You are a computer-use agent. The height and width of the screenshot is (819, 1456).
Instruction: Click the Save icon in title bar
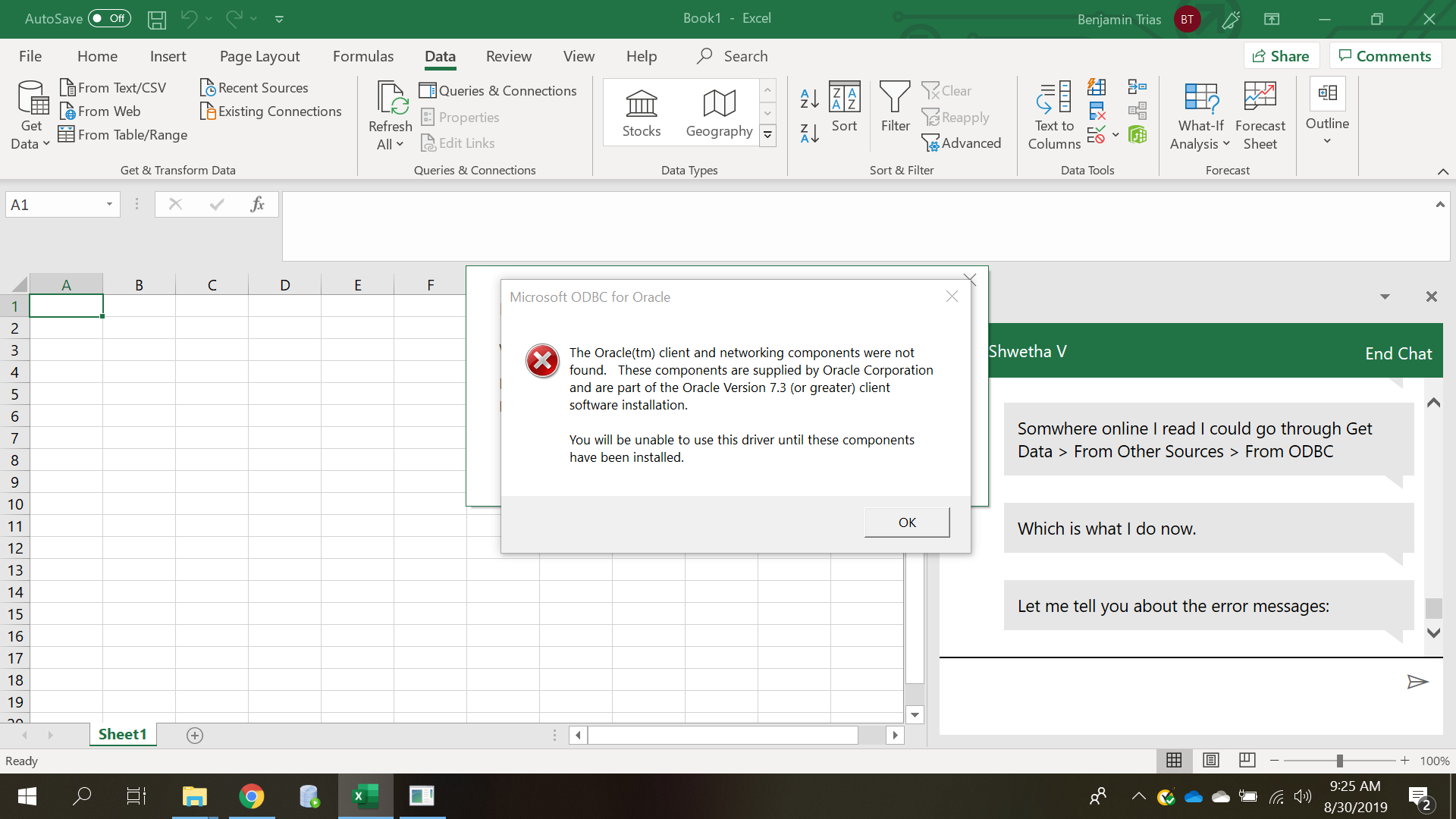point(157,19)
